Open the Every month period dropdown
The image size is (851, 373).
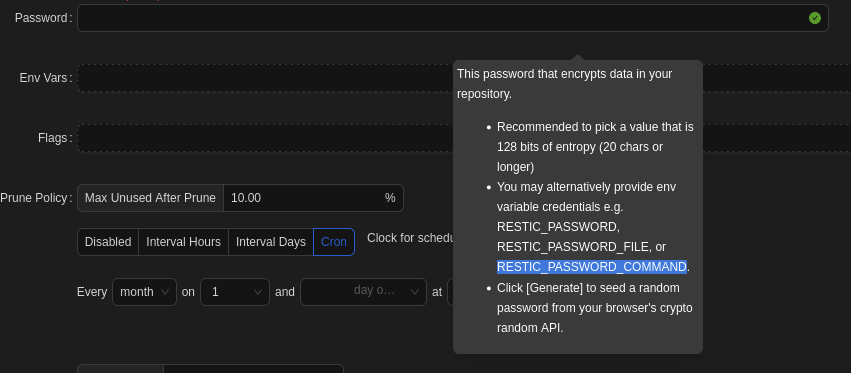click(x=144, y=292)
